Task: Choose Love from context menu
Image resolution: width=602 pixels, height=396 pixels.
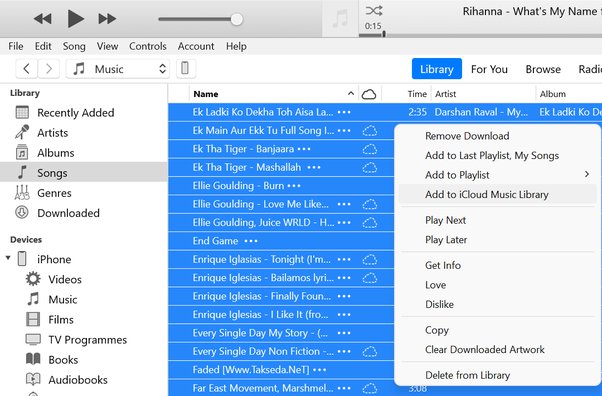Action: (x=498, y=285)
